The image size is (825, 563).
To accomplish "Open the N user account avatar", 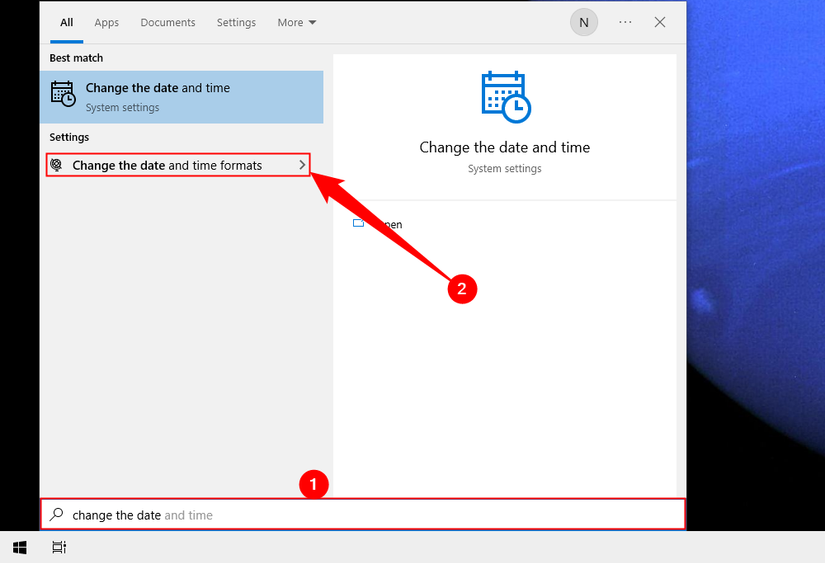I will point(584,22).
